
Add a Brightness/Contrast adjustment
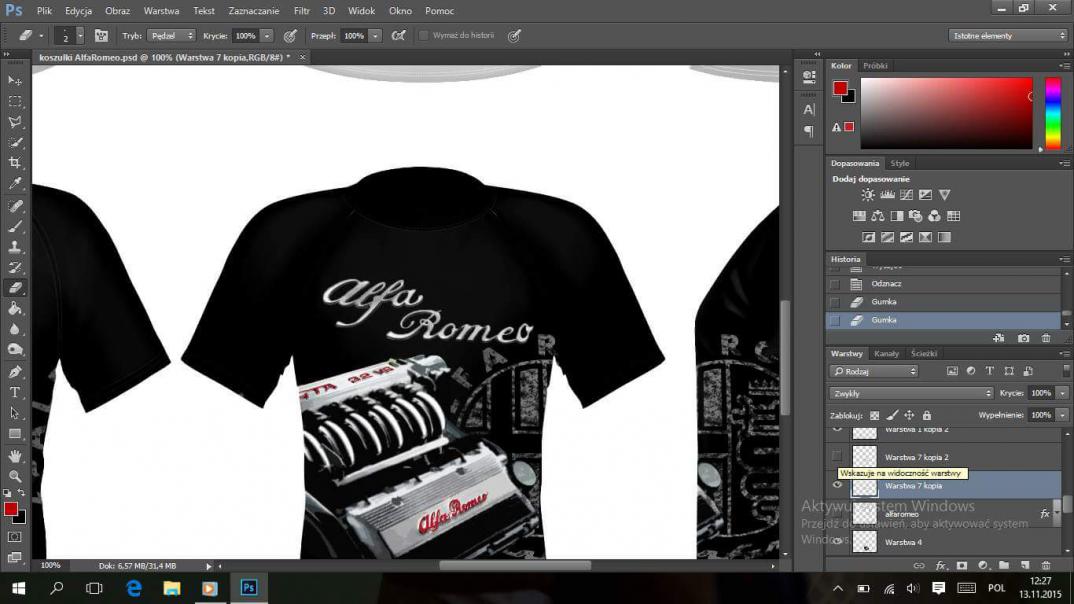868,195
